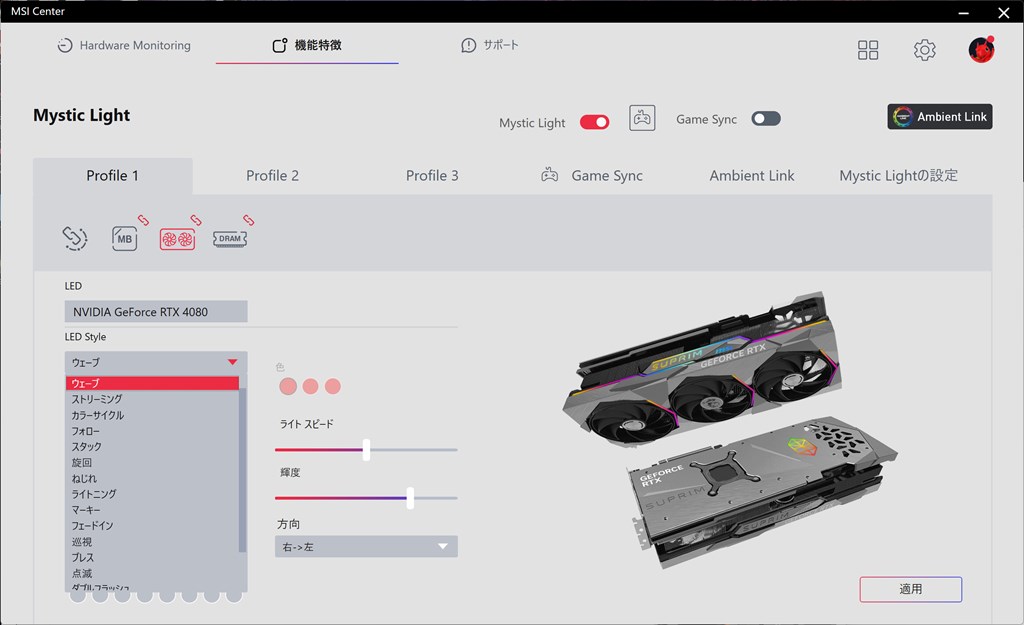Collapse the LED Style dropdown arrow

232,362
